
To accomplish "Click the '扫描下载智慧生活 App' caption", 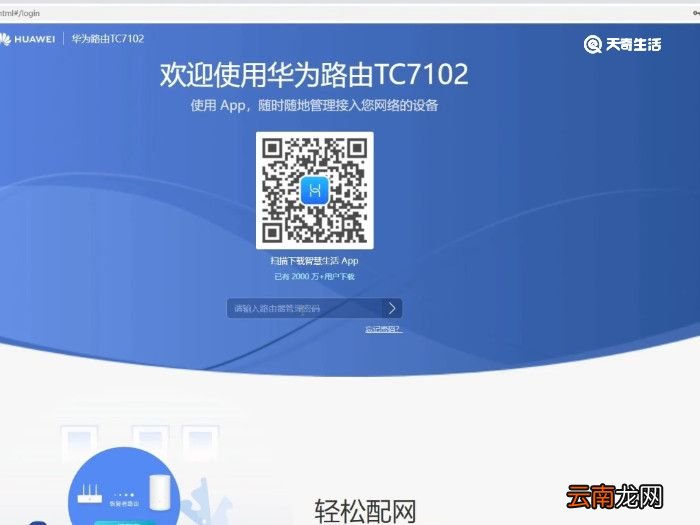I will 314,261.
